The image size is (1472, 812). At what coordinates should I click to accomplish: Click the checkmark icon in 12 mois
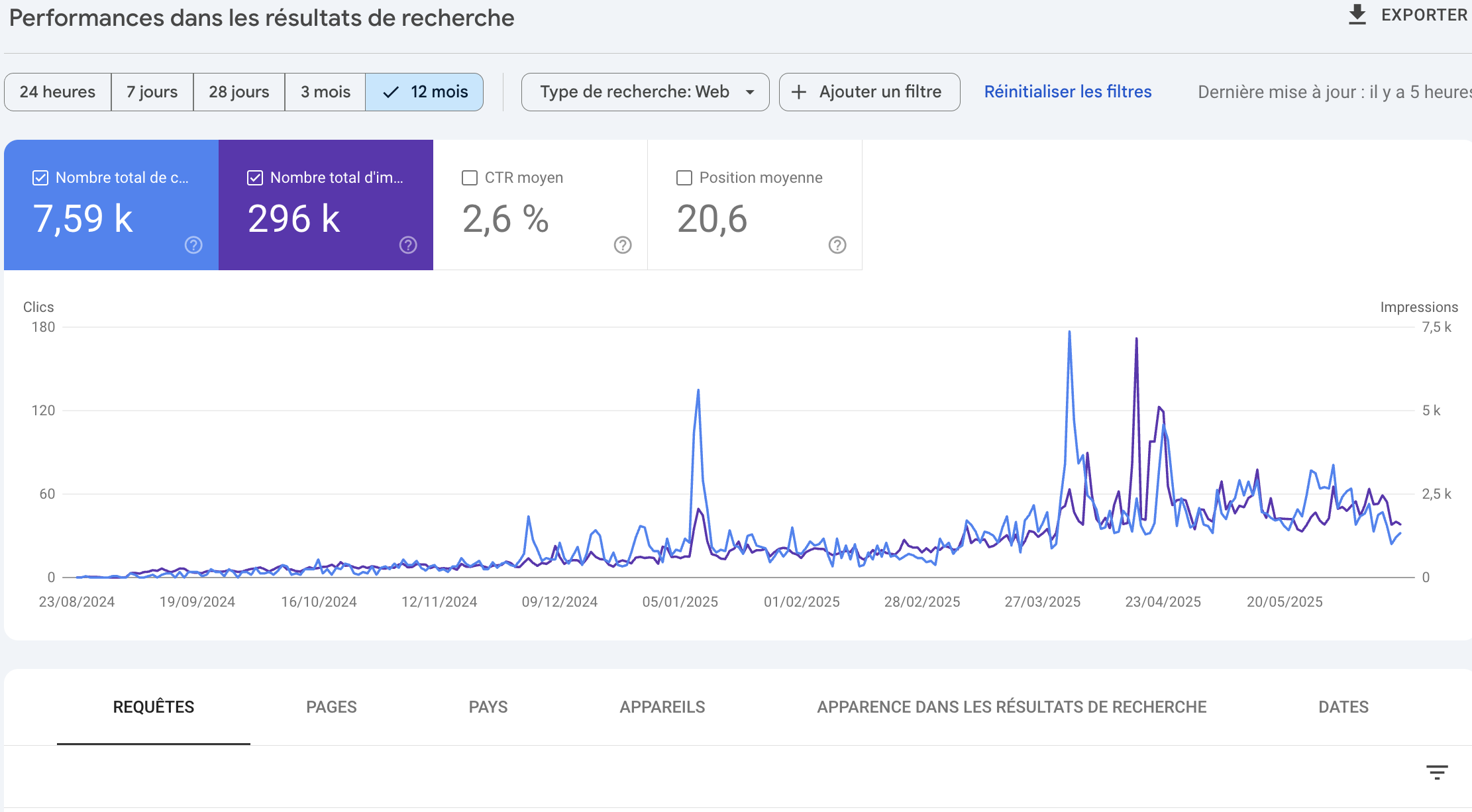(391, 92)
